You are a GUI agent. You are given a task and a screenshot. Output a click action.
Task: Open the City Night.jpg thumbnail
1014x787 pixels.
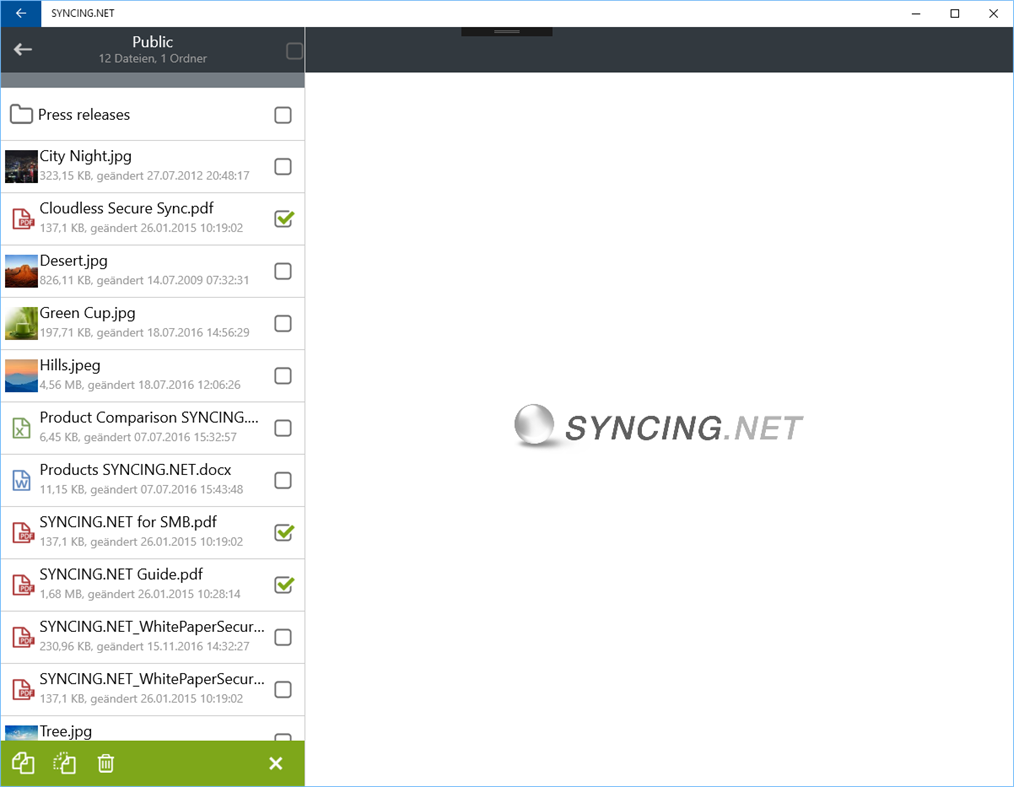click(19, 165)
